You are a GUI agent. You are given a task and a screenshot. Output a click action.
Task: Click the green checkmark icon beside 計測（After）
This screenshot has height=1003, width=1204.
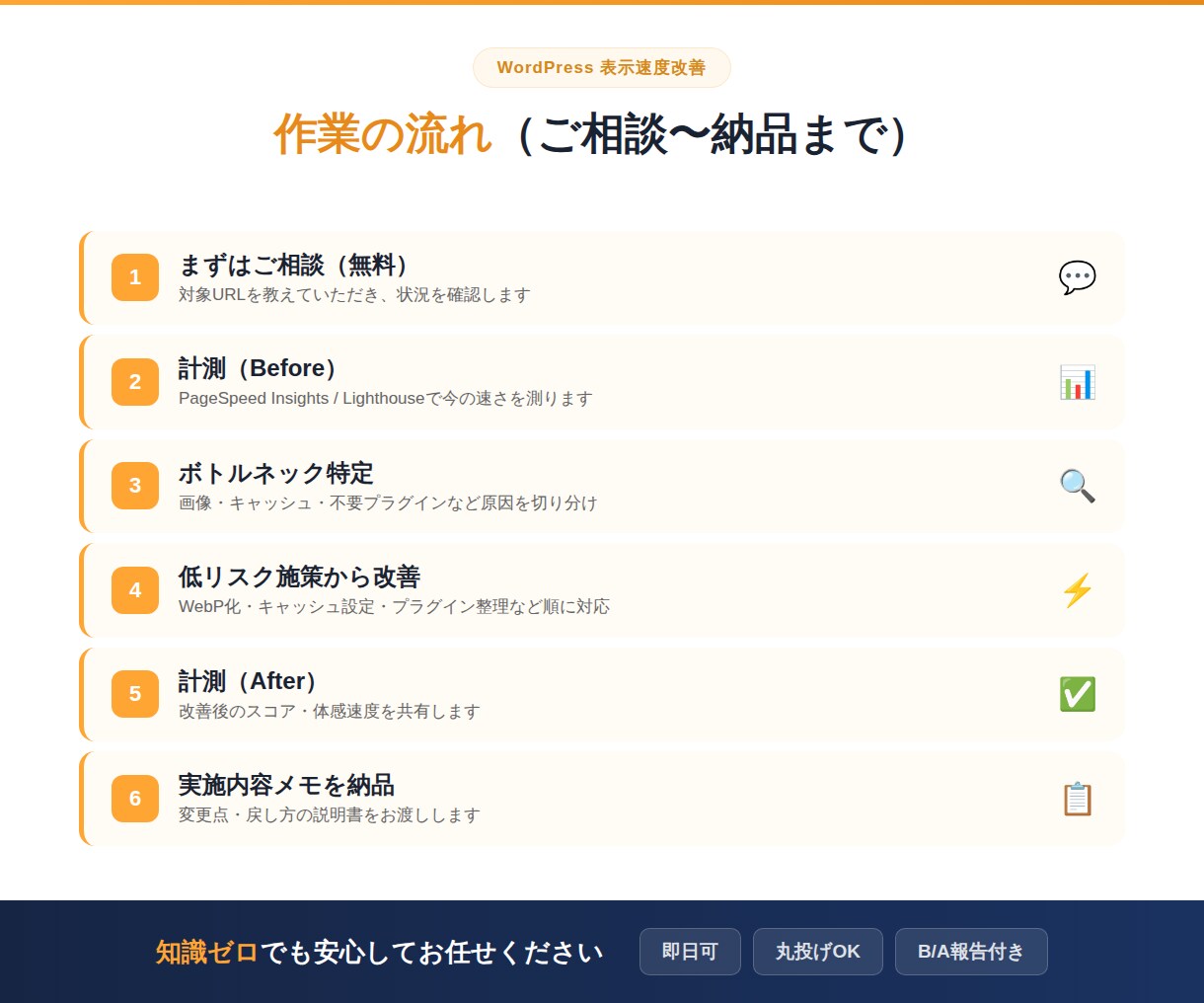click(x=1077, y=694)
